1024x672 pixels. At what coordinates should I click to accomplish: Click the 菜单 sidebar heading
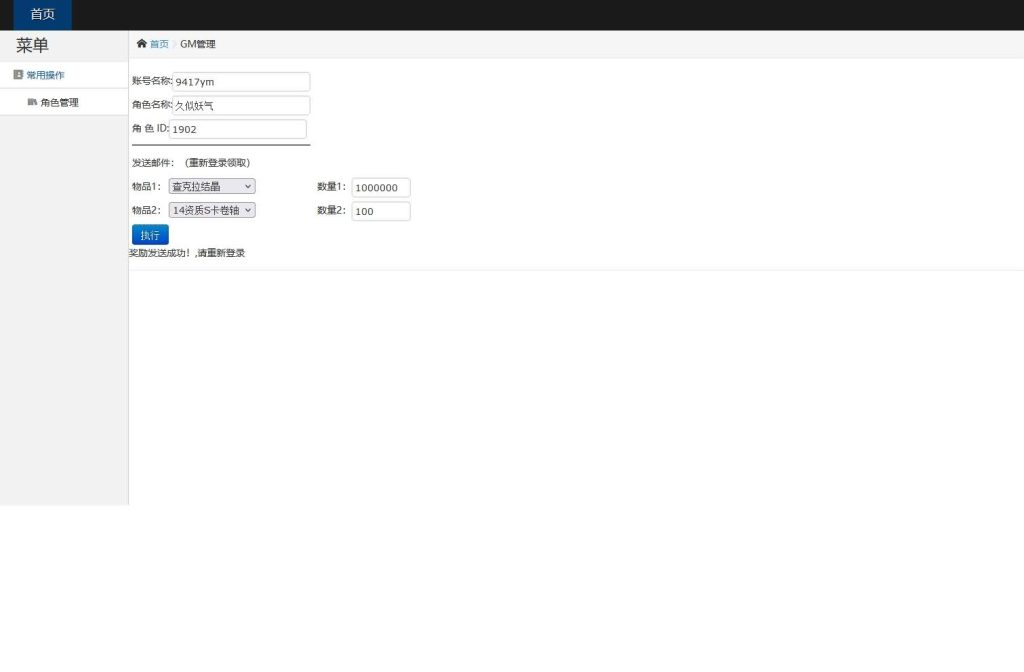32,45
